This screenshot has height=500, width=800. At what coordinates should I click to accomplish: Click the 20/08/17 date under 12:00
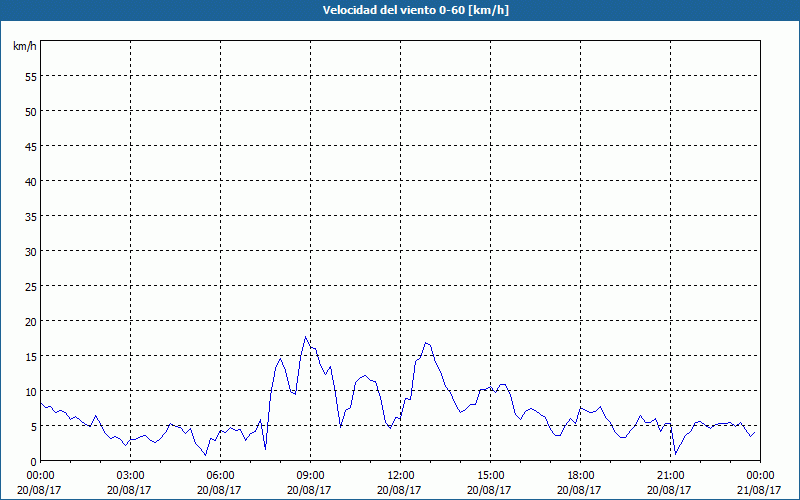(399, 490)
